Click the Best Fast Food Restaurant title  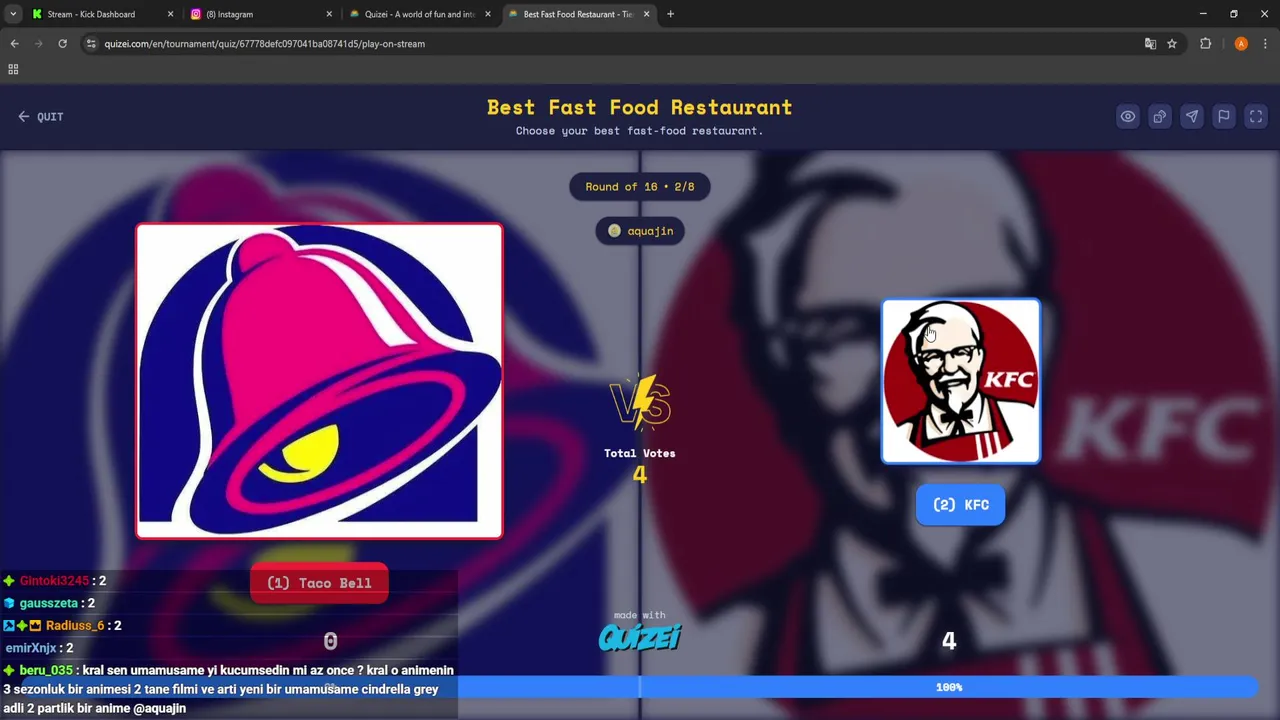640,107
